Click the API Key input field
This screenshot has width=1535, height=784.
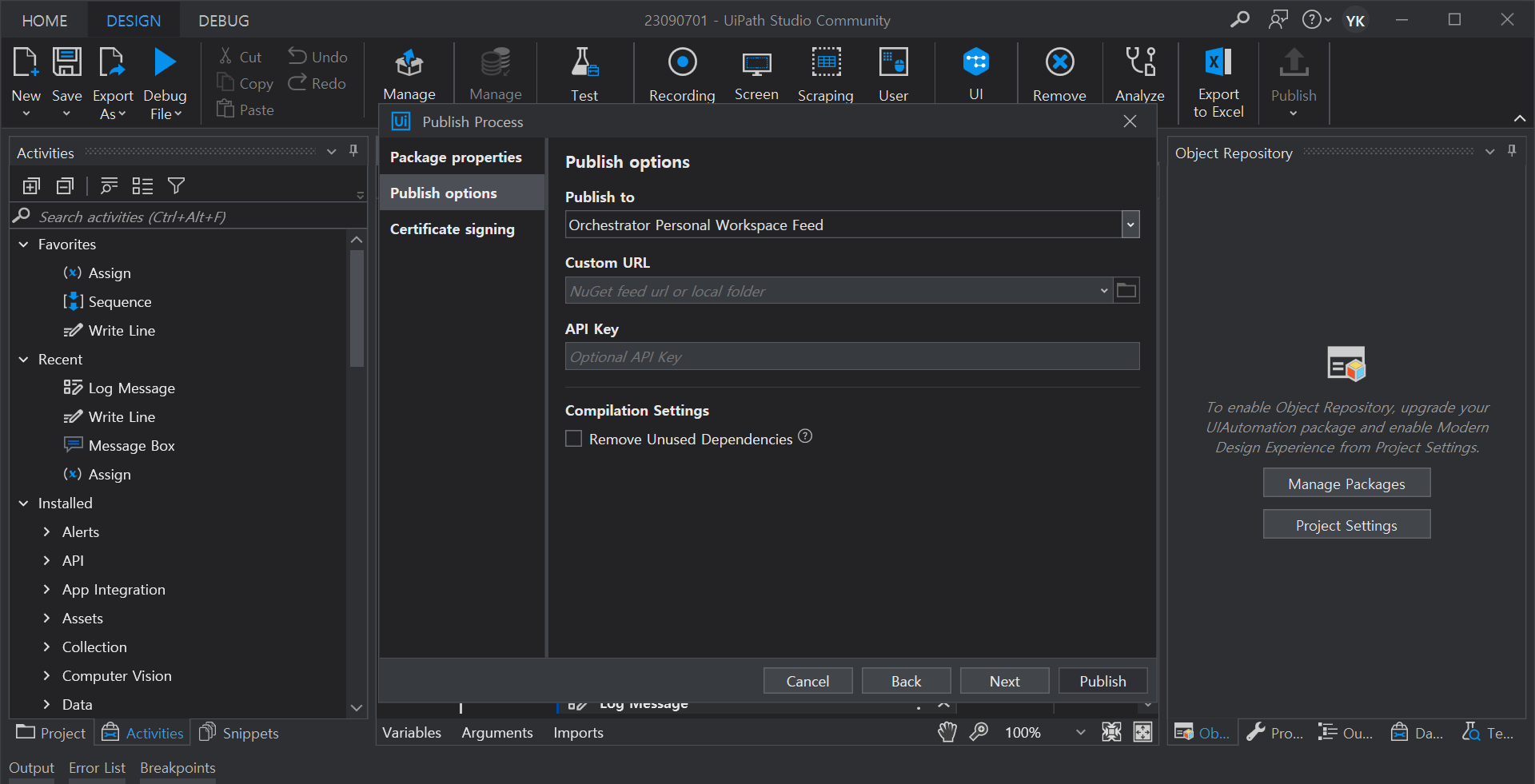(x=852, y=356)
